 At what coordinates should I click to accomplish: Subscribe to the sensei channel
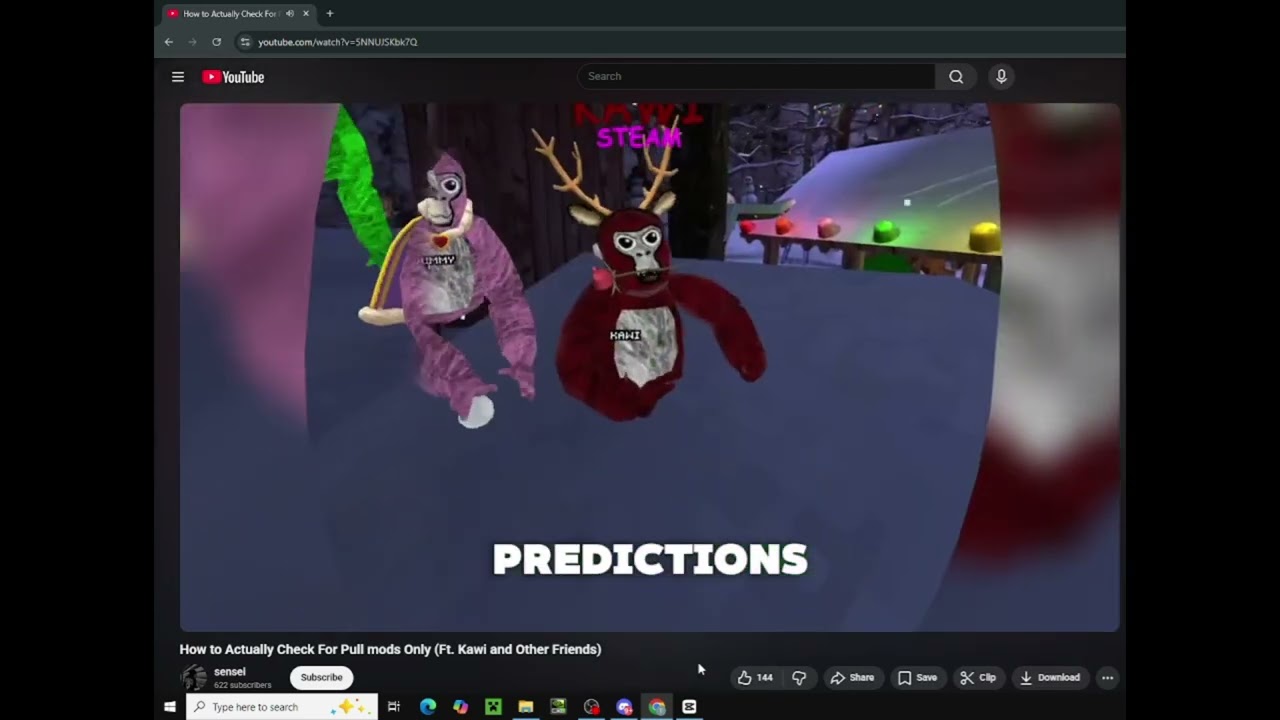(321, 677)
